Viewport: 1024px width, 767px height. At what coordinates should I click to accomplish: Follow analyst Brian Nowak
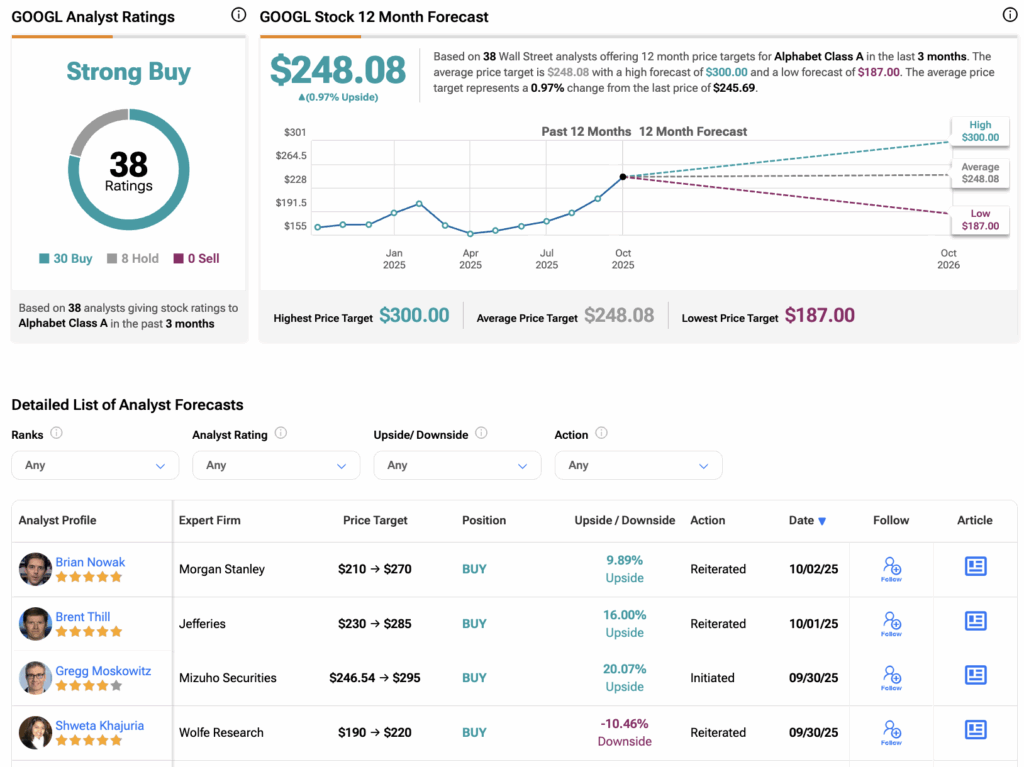891,569
